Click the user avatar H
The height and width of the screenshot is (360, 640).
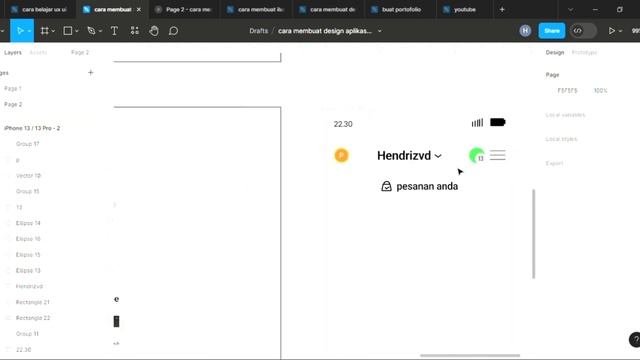525,31
